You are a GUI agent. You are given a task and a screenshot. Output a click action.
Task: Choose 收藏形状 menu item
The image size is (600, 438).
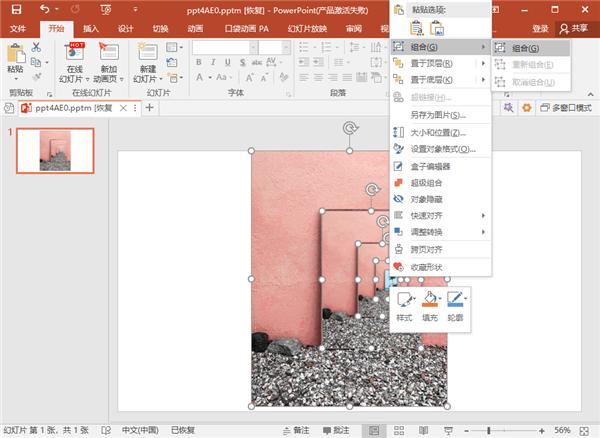440,267
